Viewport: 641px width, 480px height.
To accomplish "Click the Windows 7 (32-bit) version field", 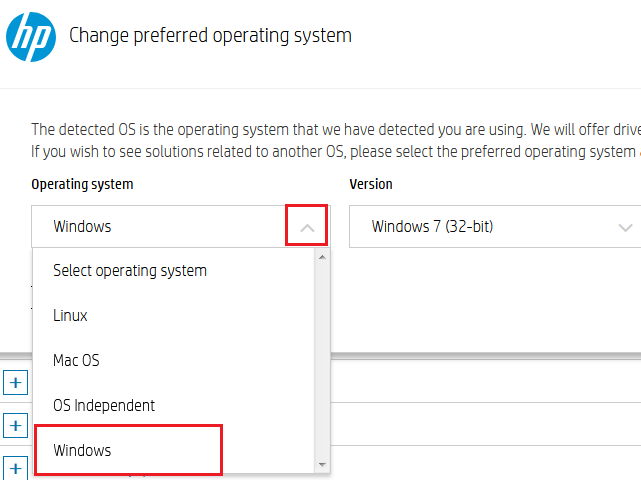I will (495, 227).
